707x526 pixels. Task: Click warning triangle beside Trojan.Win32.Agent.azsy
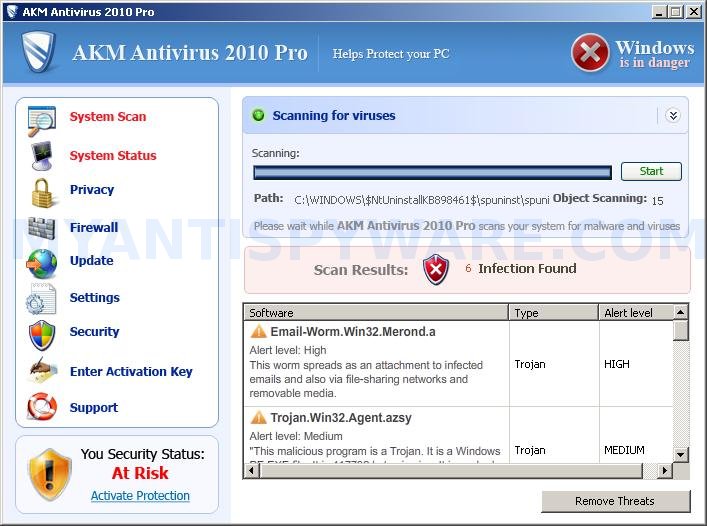(x=258, y=417)
